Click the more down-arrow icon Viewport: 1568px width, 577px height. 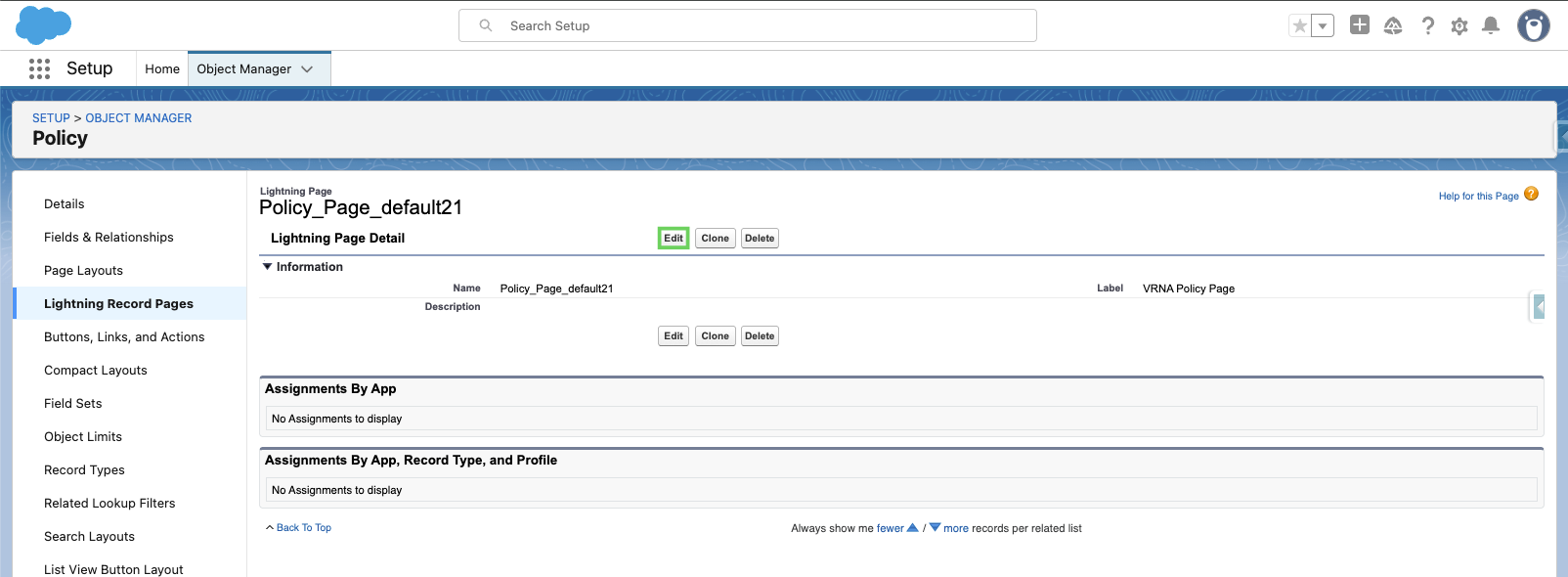tap(936, 527)
